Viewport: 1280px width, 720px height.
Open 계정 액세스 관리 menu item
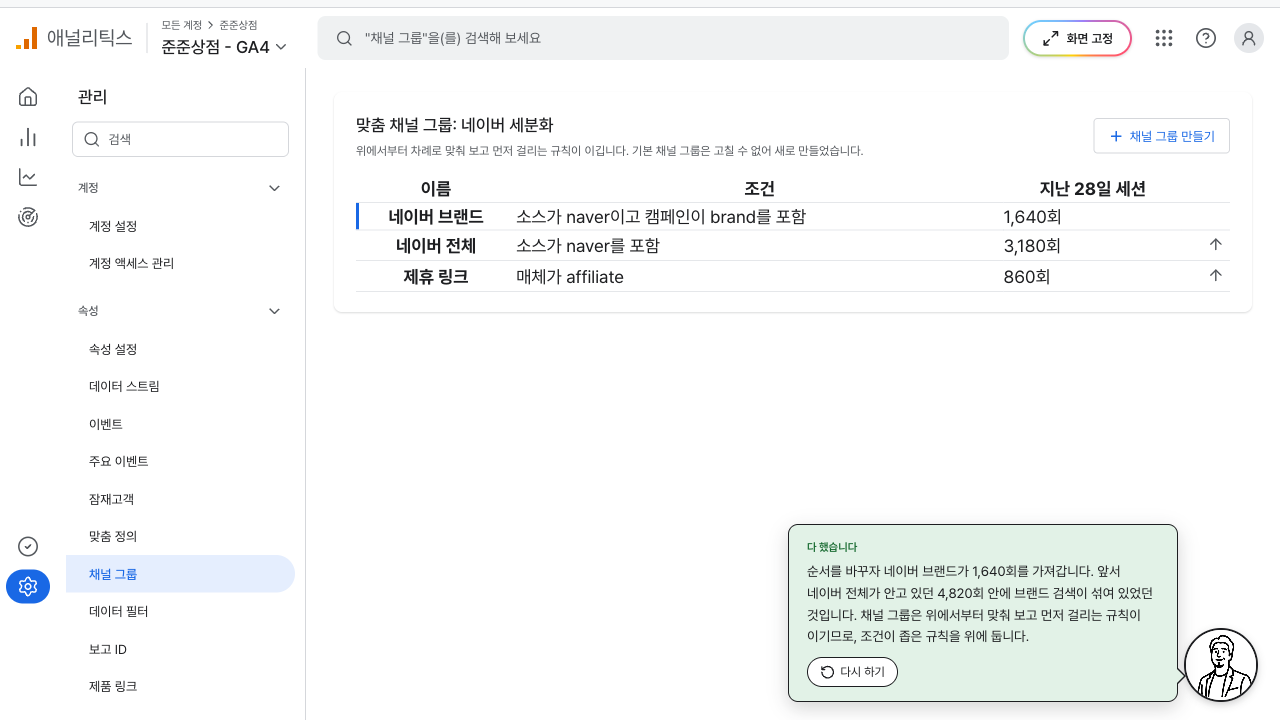180,264
